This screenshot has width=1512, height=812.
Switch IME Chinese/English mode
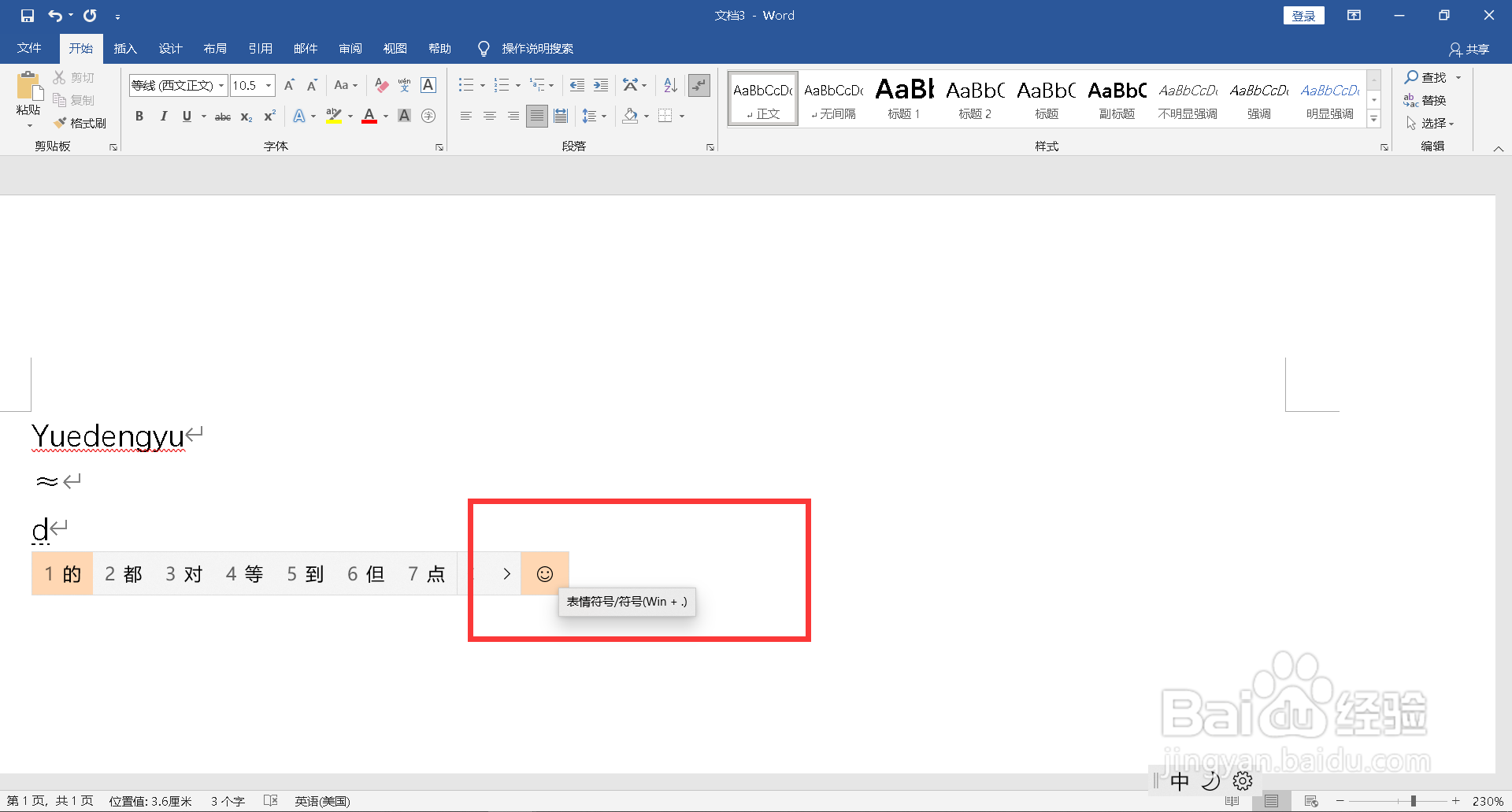(x=1180, y=780)
